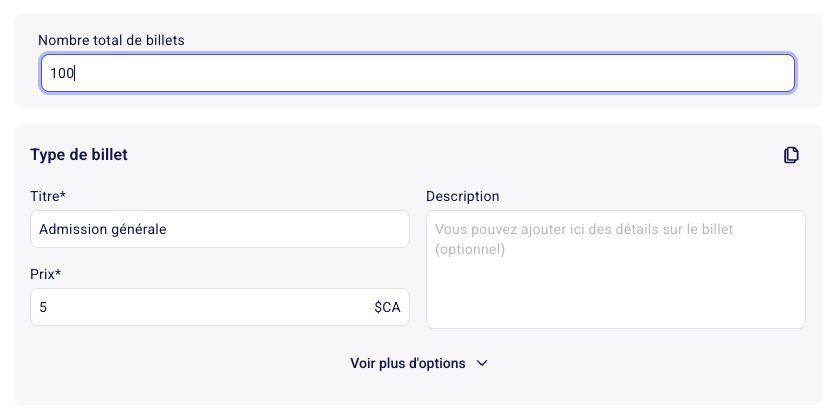Click the Vous pouvez ajouter placeholder line
The width and height of the screenshot is (835, 414).
click(584, 230)
